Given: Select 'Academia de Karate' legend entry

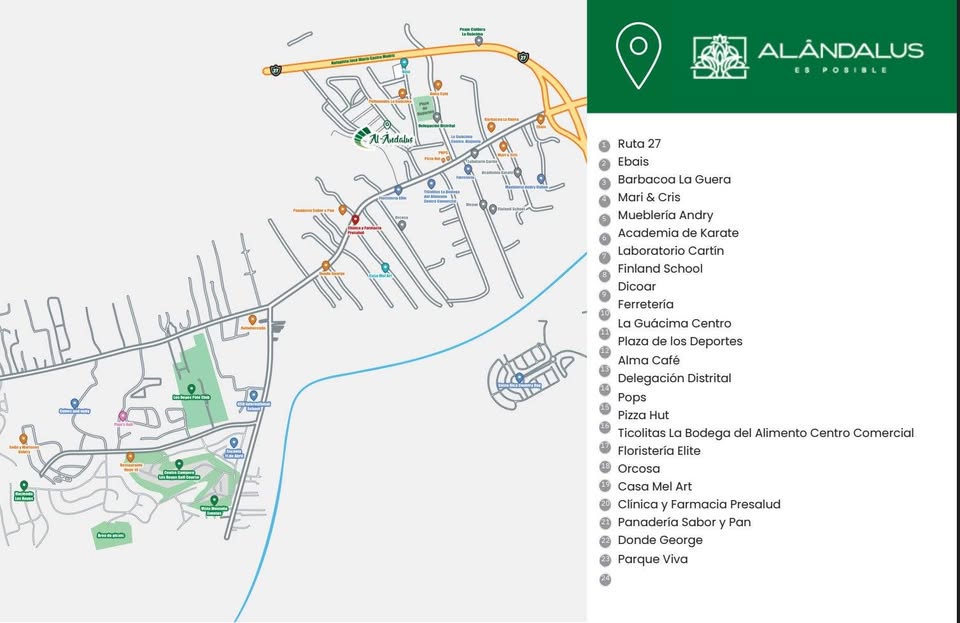Looking at the screenshot, I should [678, 233].
